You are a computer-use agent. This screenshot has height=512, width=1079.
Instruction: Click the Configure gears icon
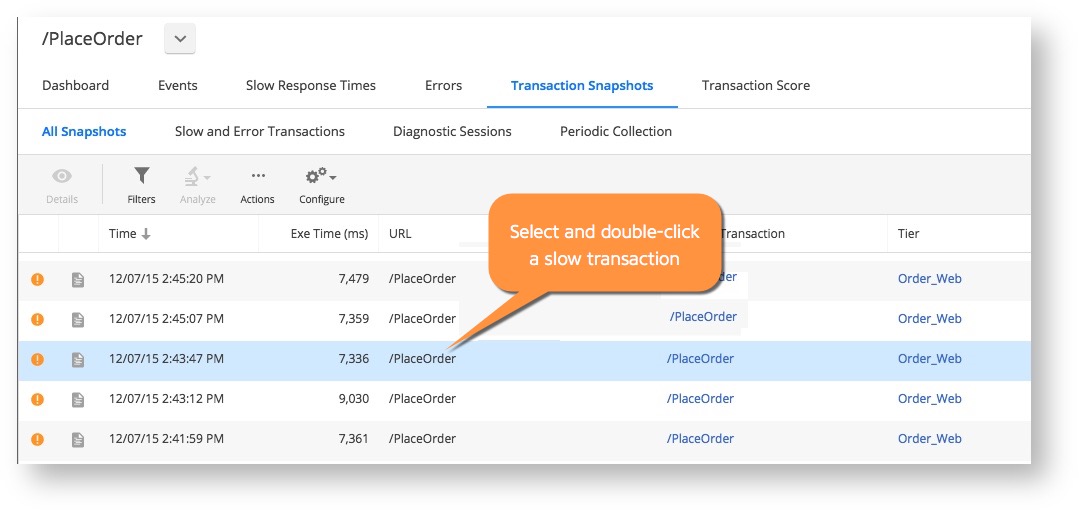click(x=317, y=176)
